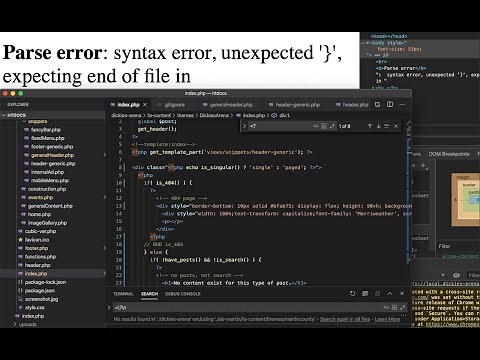Toggle match whole word in find widget

[x=324, y=126]
